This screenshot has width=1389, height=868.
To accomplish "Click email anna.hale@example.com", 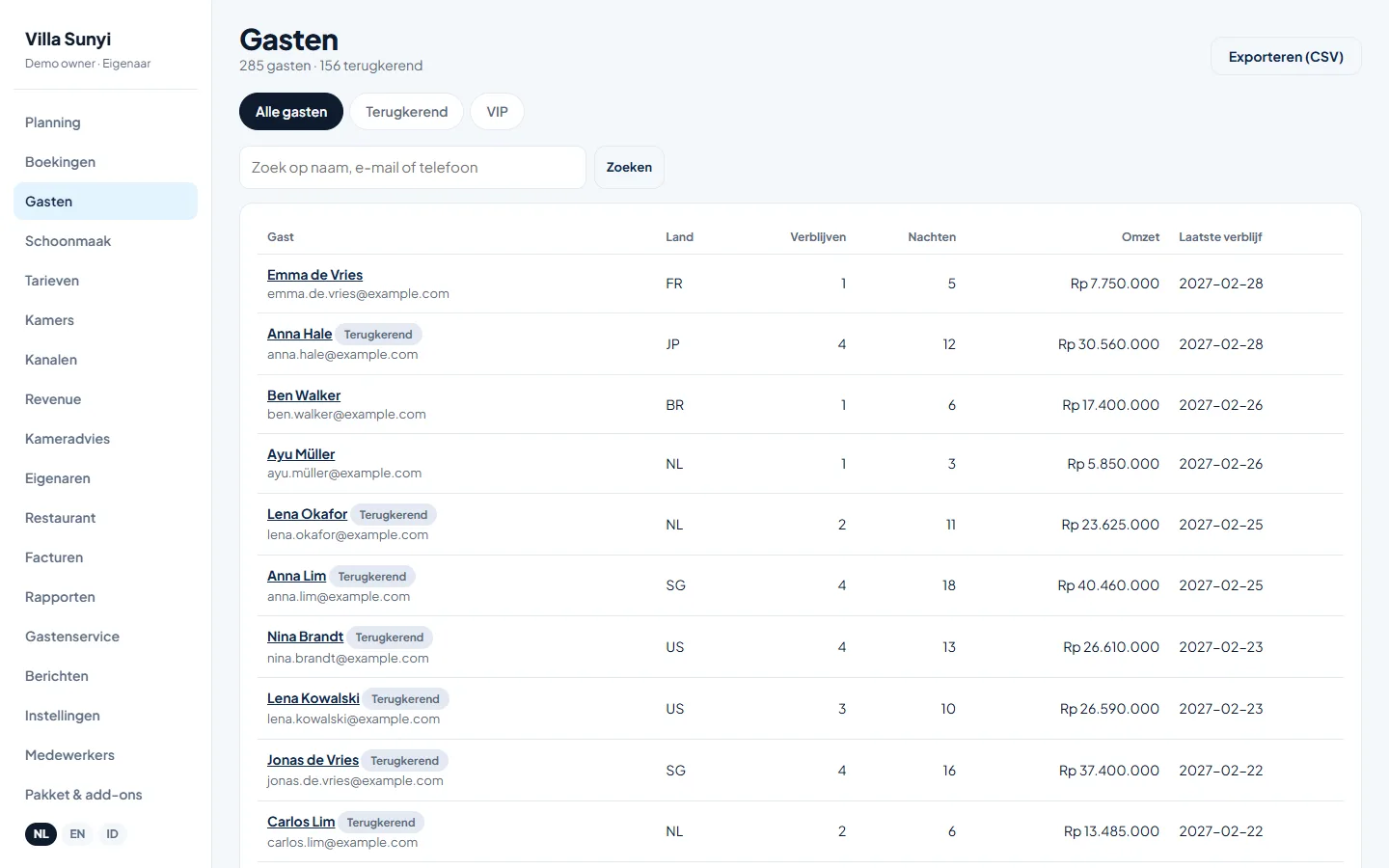I will [342, 355].
